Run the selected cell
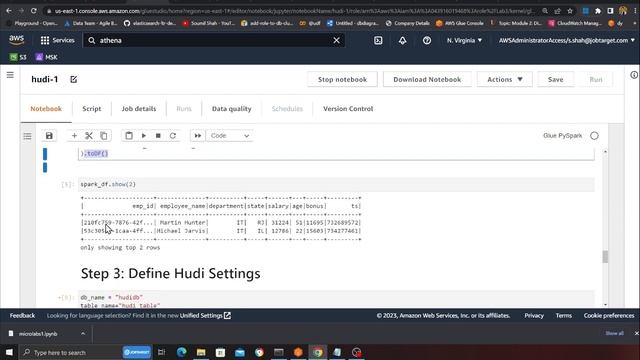Viewport: 640px width, 360px height. point(144,136)
